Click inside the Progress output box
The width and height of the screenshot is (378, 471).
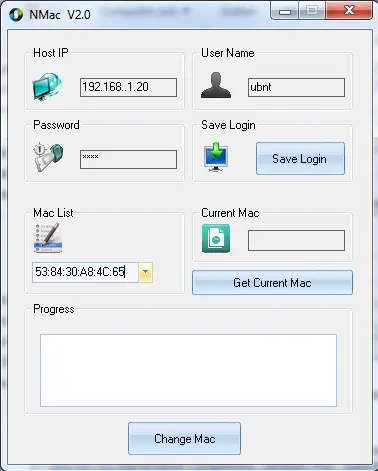pos(188,370)
